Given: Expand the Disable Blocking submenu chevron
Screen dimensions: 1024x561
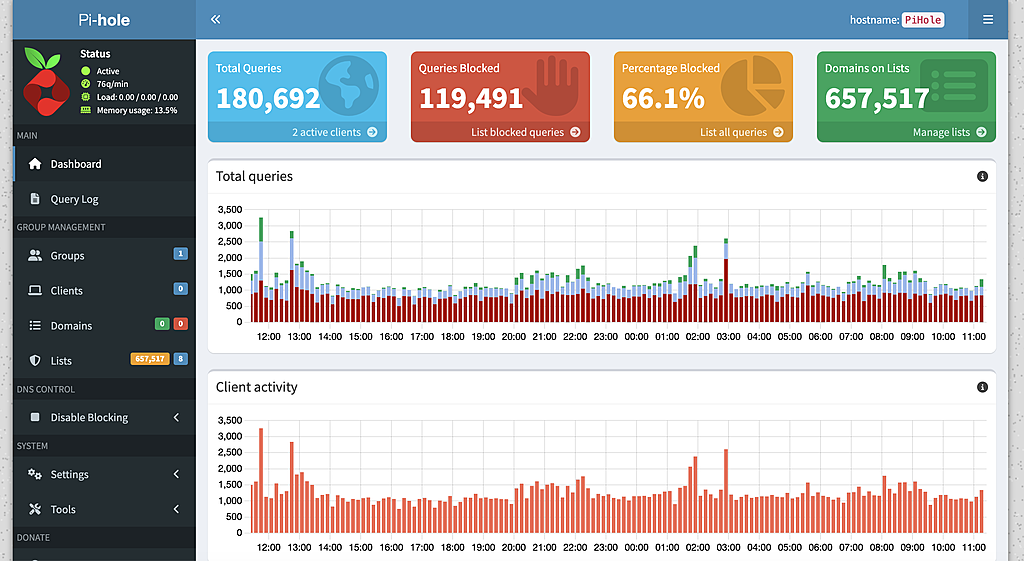Looking at the screenshot, I should [x=176, y=417].
